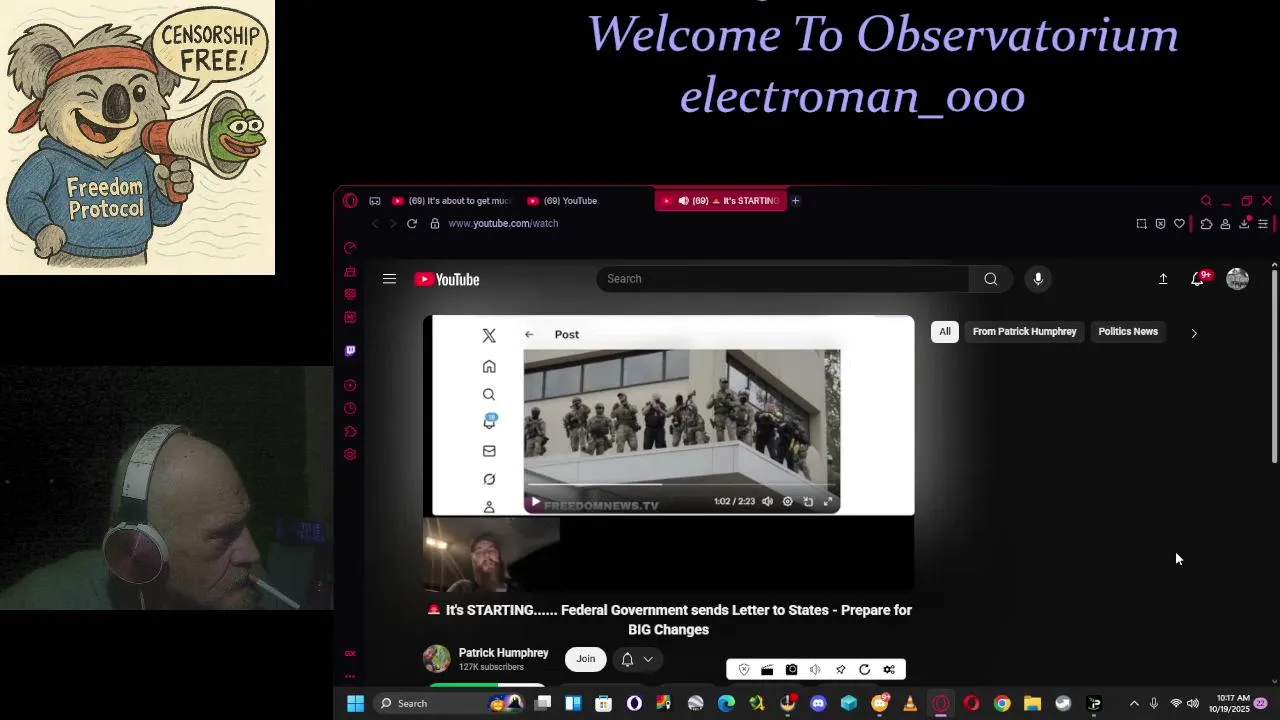The image size is (1280, 720).
Task: Toggle fullscreen on the embedded post video
Action: click(828, 501)
